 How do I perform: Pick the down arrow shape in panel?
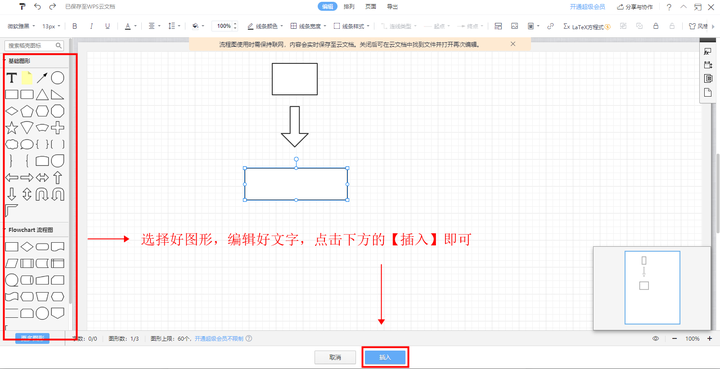[x=11, y=194]
